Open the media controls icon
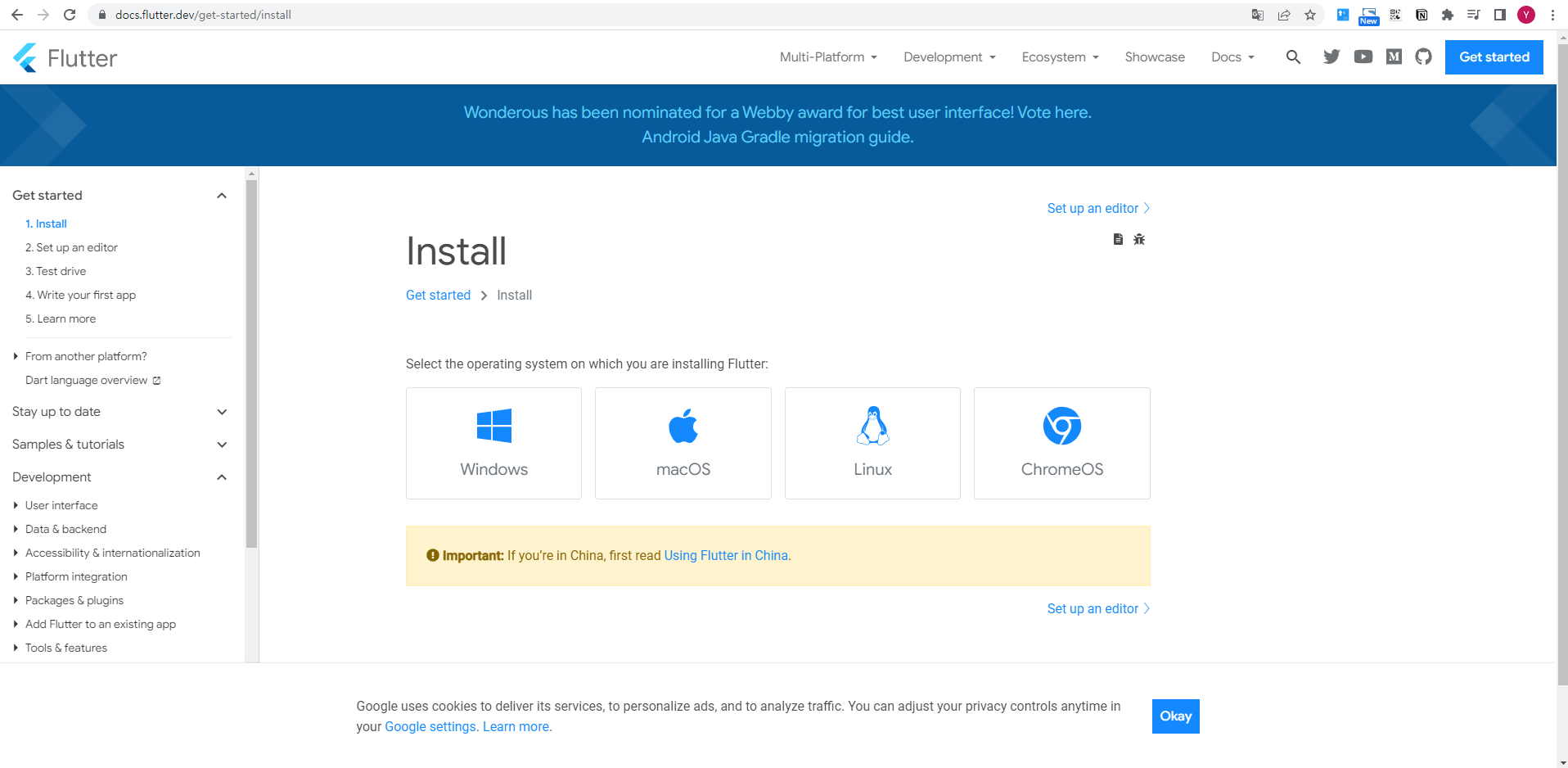This screenshot has height=768, width=1568. coord(1474,15)
